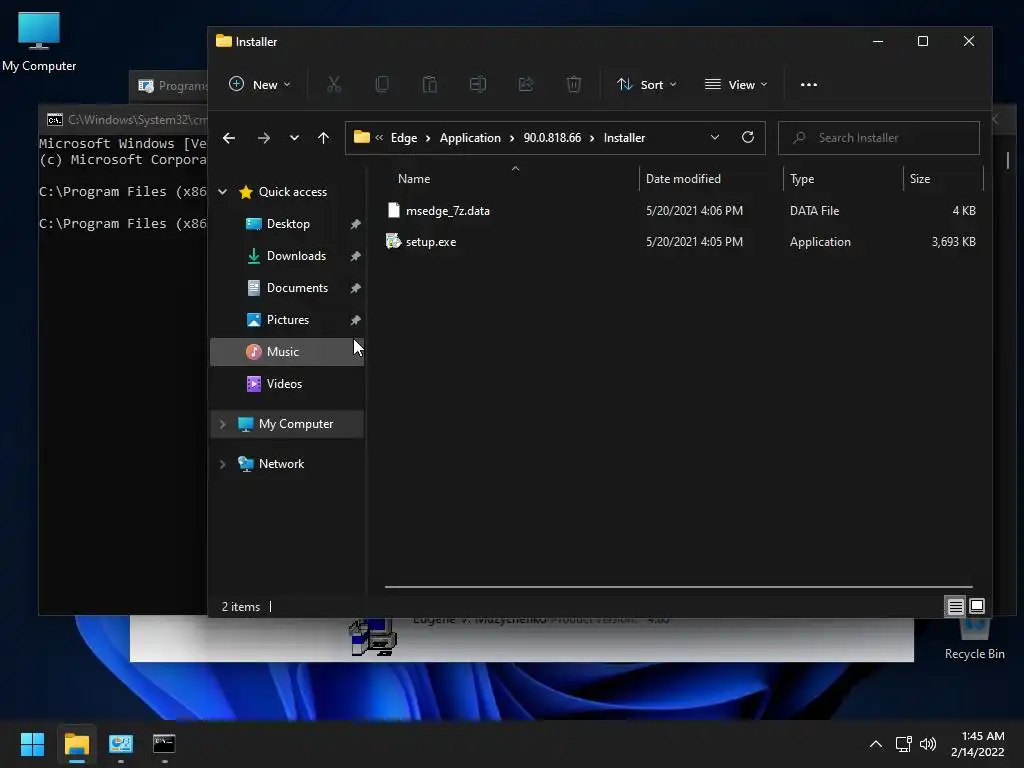Image resolution: width=1024 pixels, height=768 pixels.
Task: Click the Share icon in toolbar
Action: (x=526, y=84)
